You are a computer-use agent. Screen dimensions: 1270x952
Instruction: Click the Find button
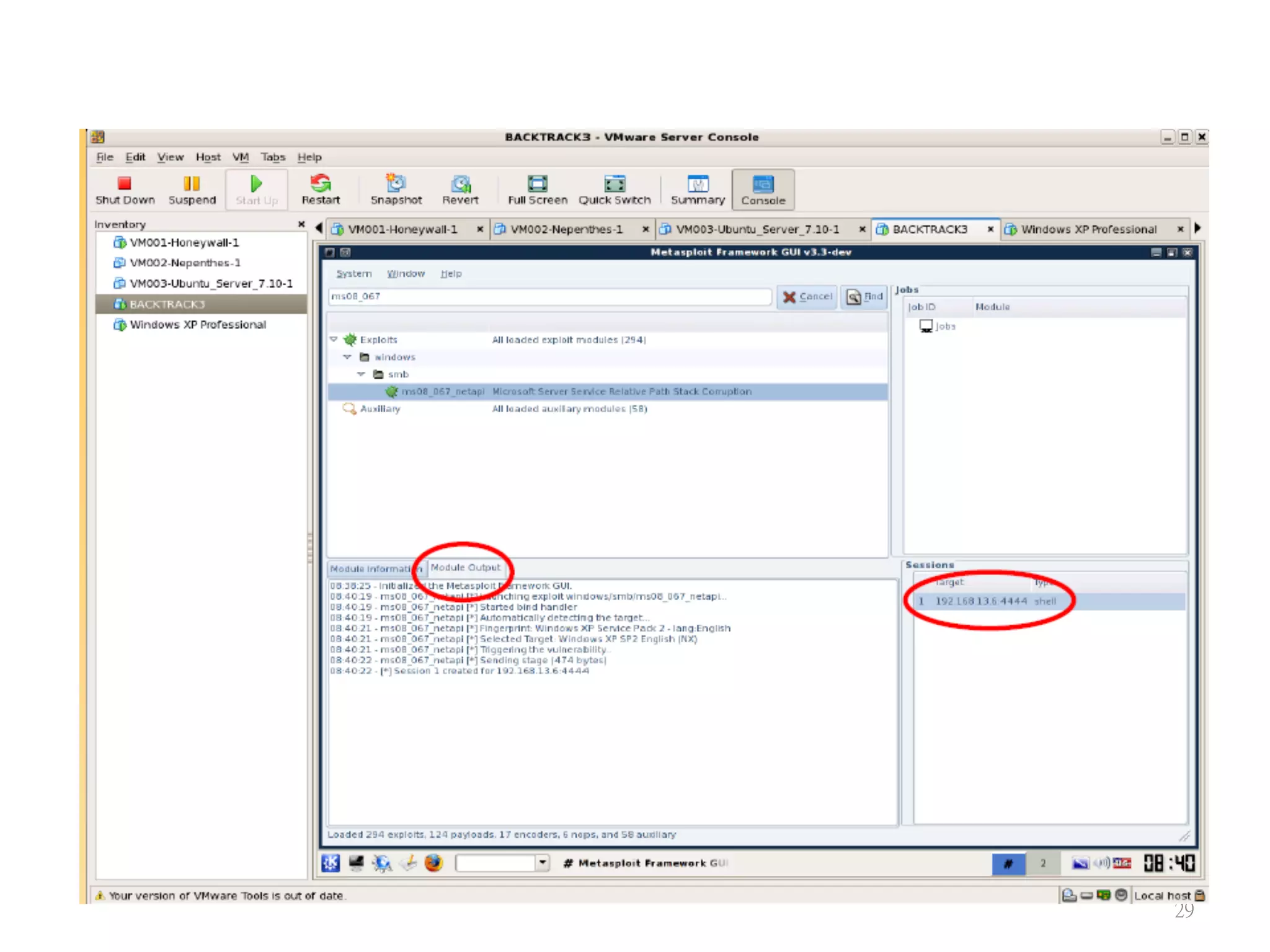[865, 297]
